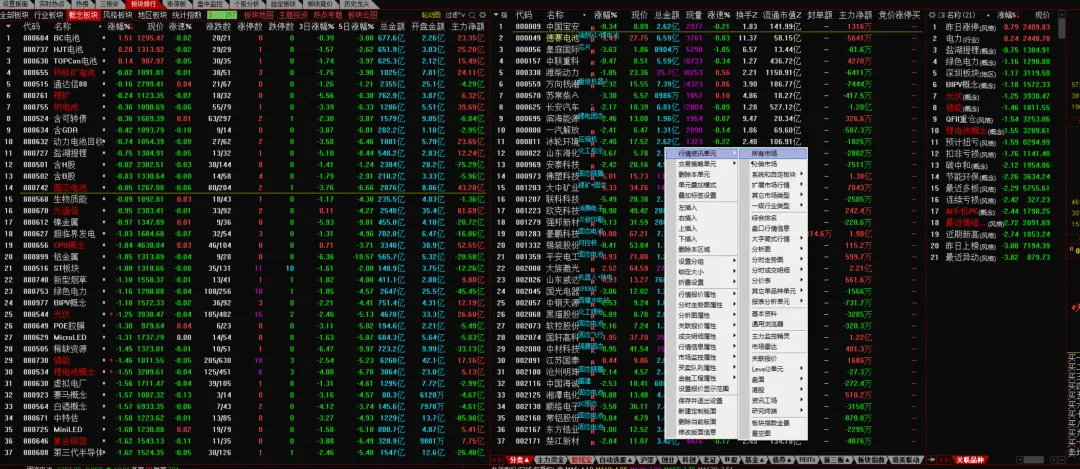Select row 880740 新型烟草

click(245, 280)
